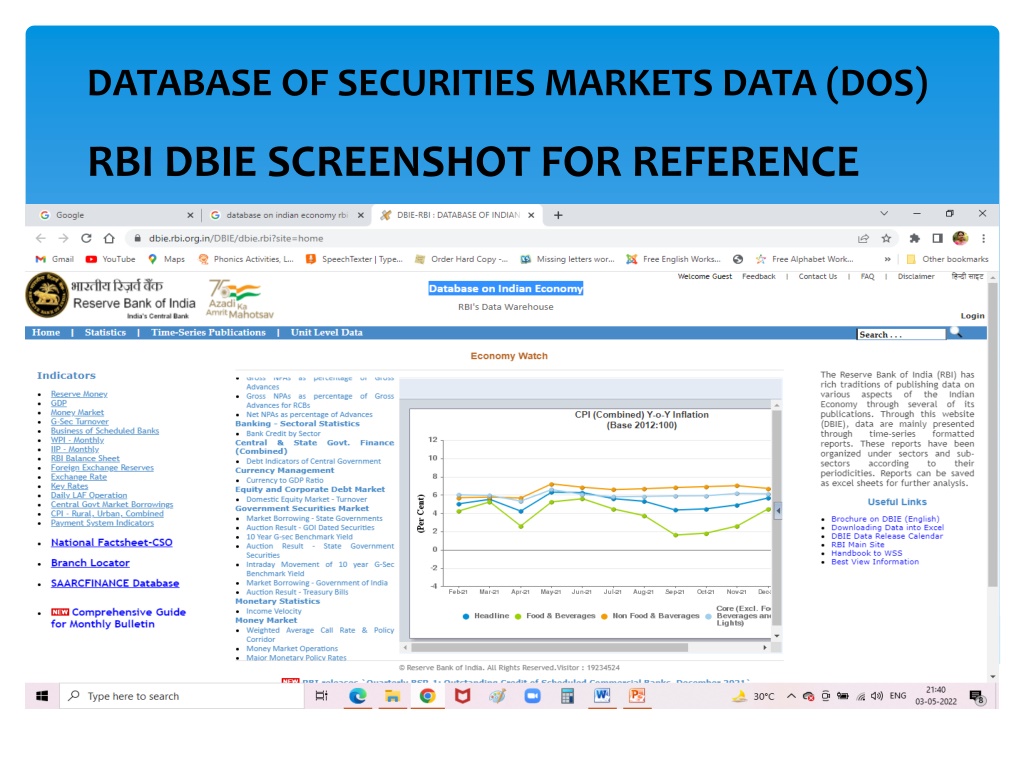1024x768 pixels.
Task: Open 10 Year G-sec Benchmark Yield link
Action: [299, 536]
